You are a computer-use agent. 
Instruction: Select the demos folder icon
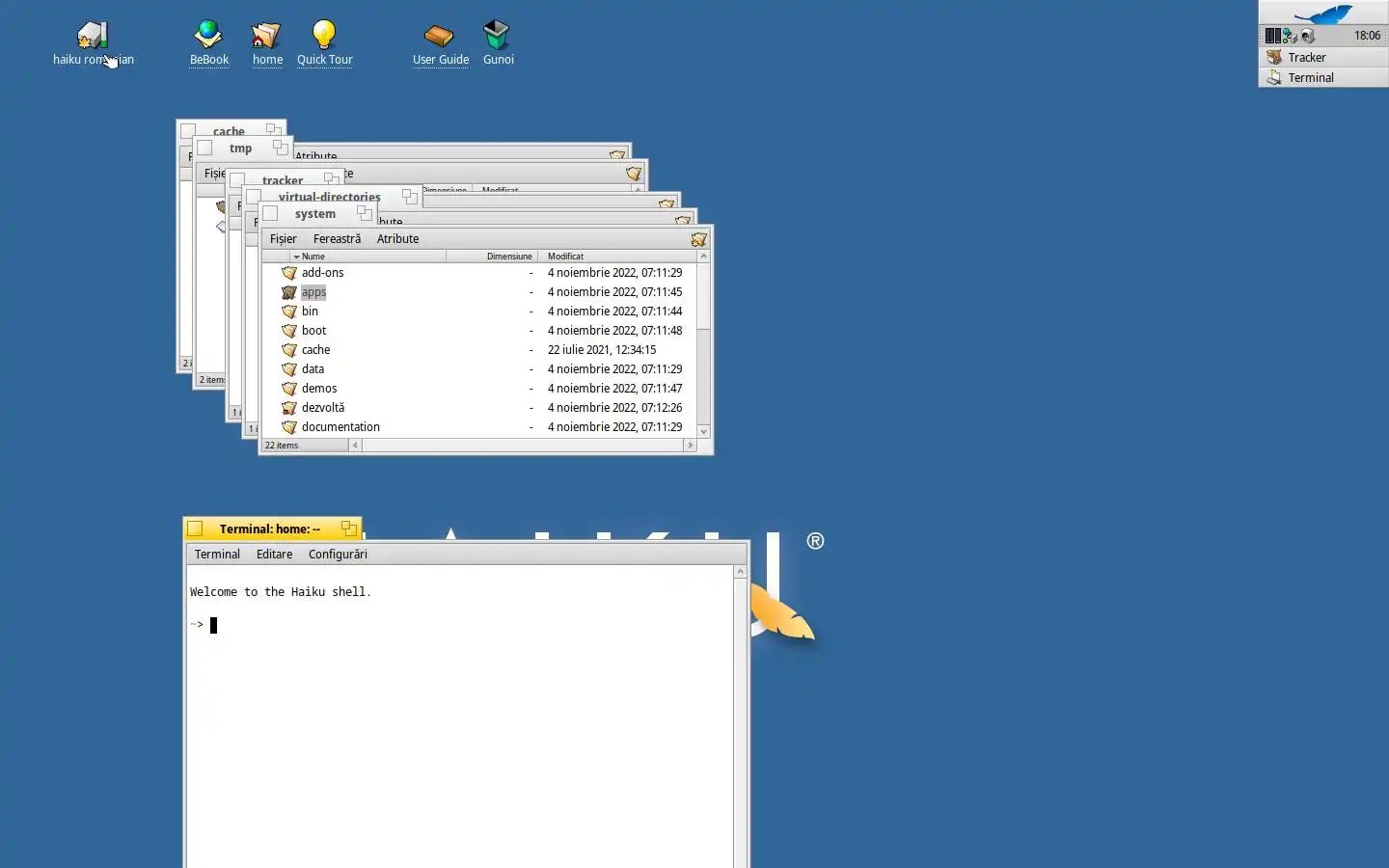click(288, 389)
